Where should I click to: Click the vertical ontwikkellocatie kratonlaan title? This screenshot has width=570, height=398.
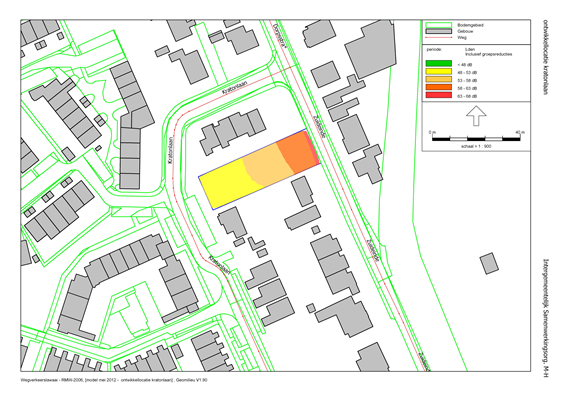click(x=545, y=57)
